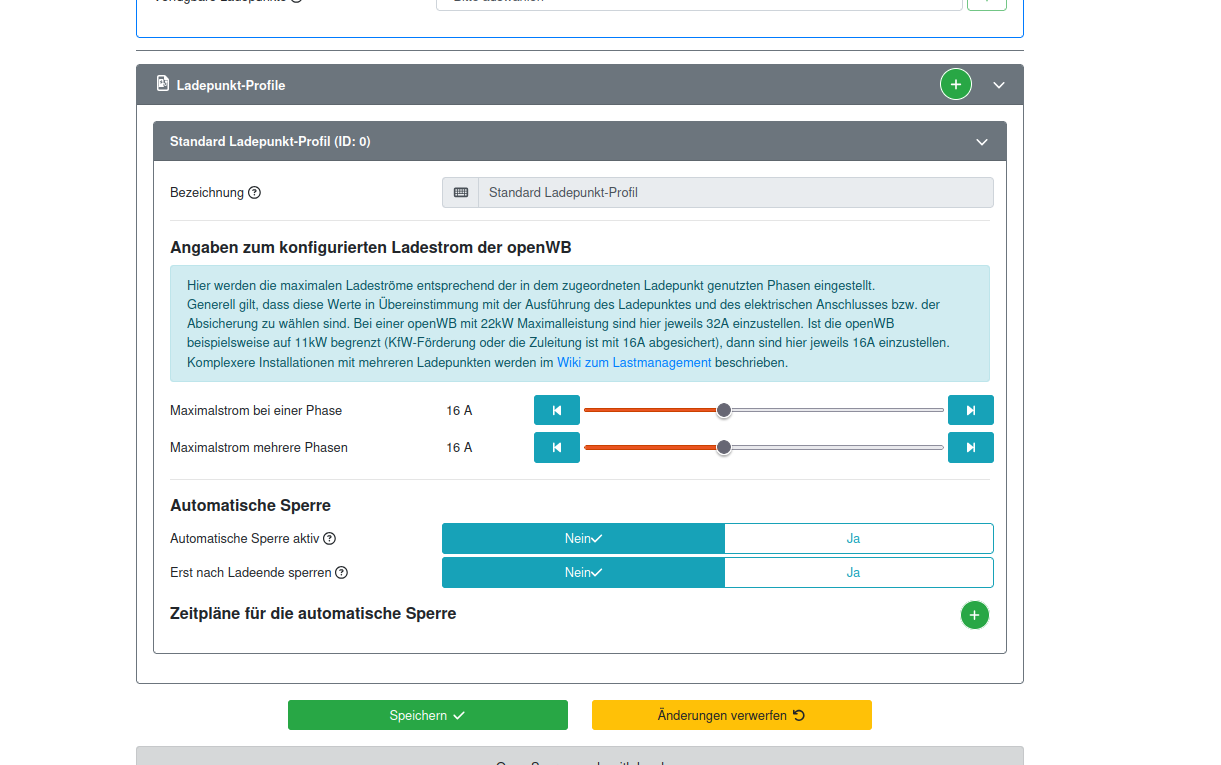
Task: Decrease Maximalstrom mehrere Phasen with step-back icon
Action: (x=557, y=448)
